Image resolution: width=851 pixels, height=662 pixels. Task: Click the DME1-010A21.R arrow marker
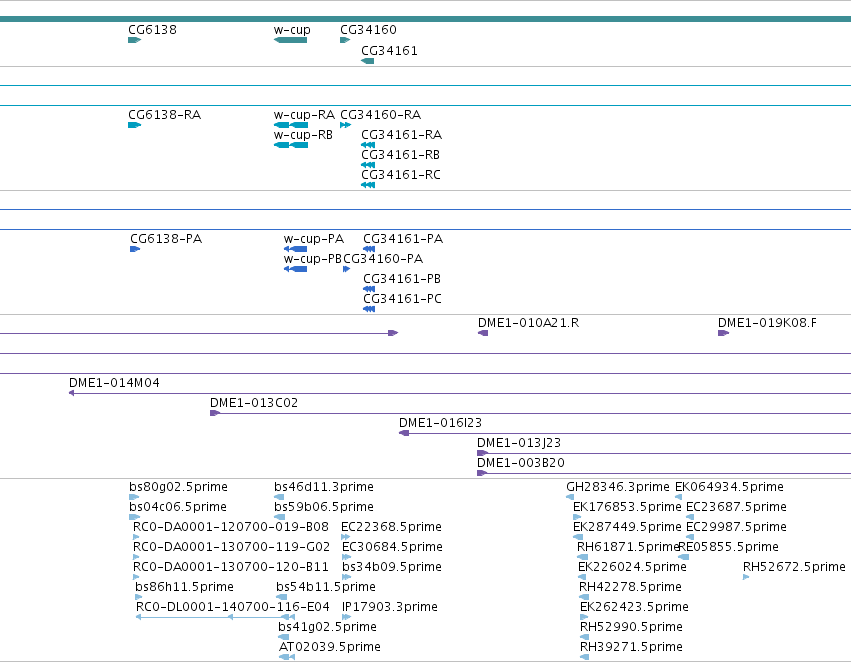(483, 333)
